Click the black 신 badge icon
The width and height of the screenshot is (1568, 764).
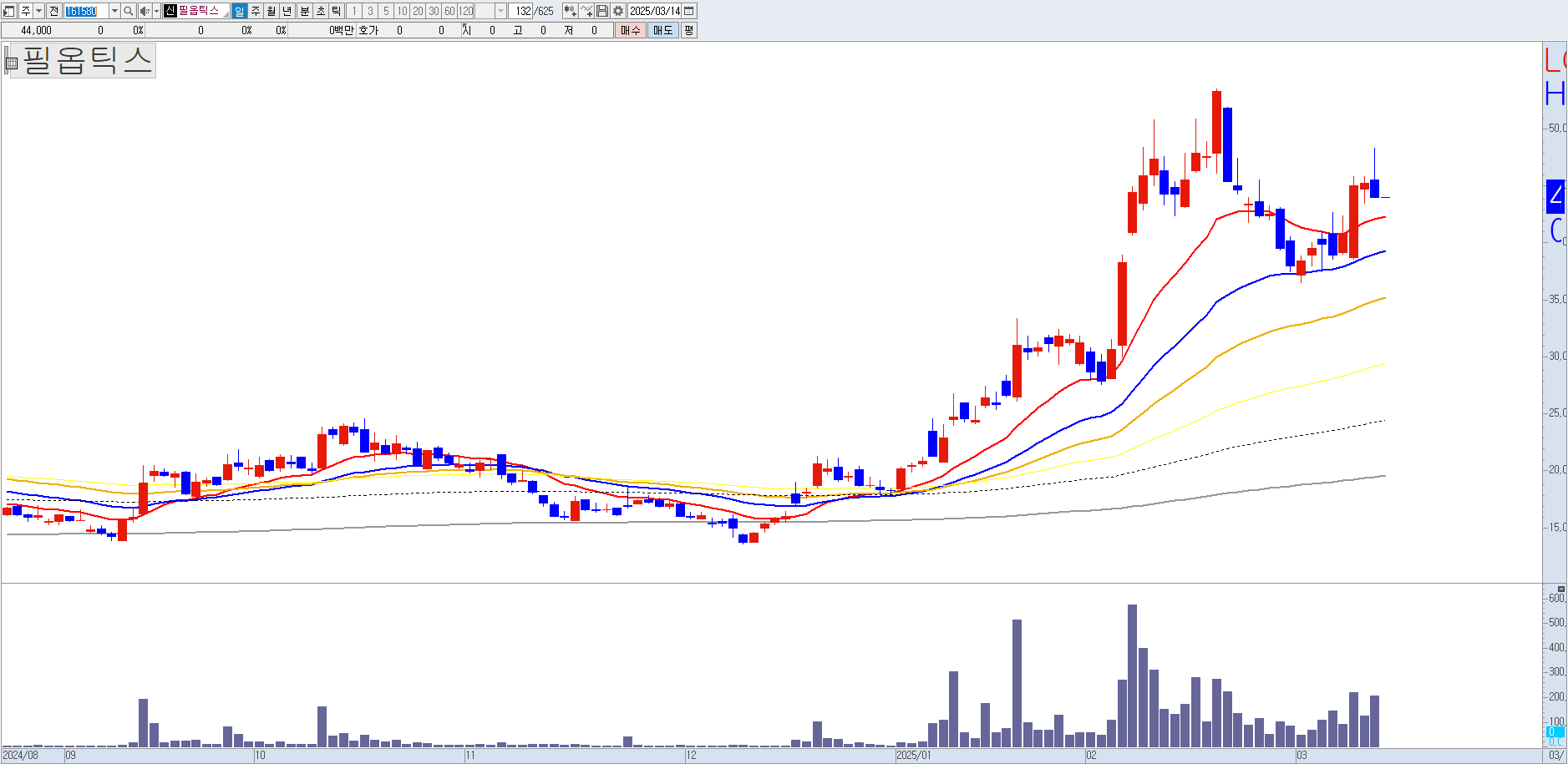(170, 11)
